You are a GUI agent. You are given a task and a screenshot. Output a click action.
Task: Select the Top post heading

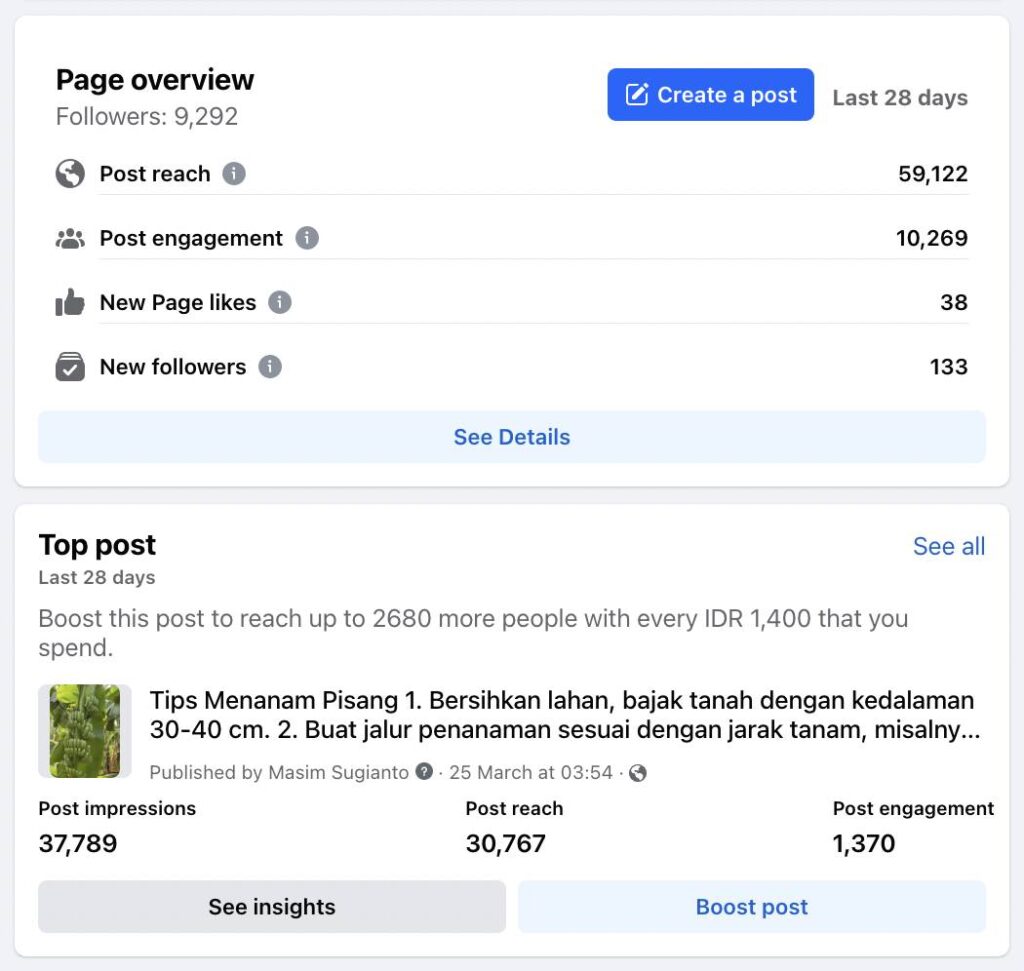point(97,545)
